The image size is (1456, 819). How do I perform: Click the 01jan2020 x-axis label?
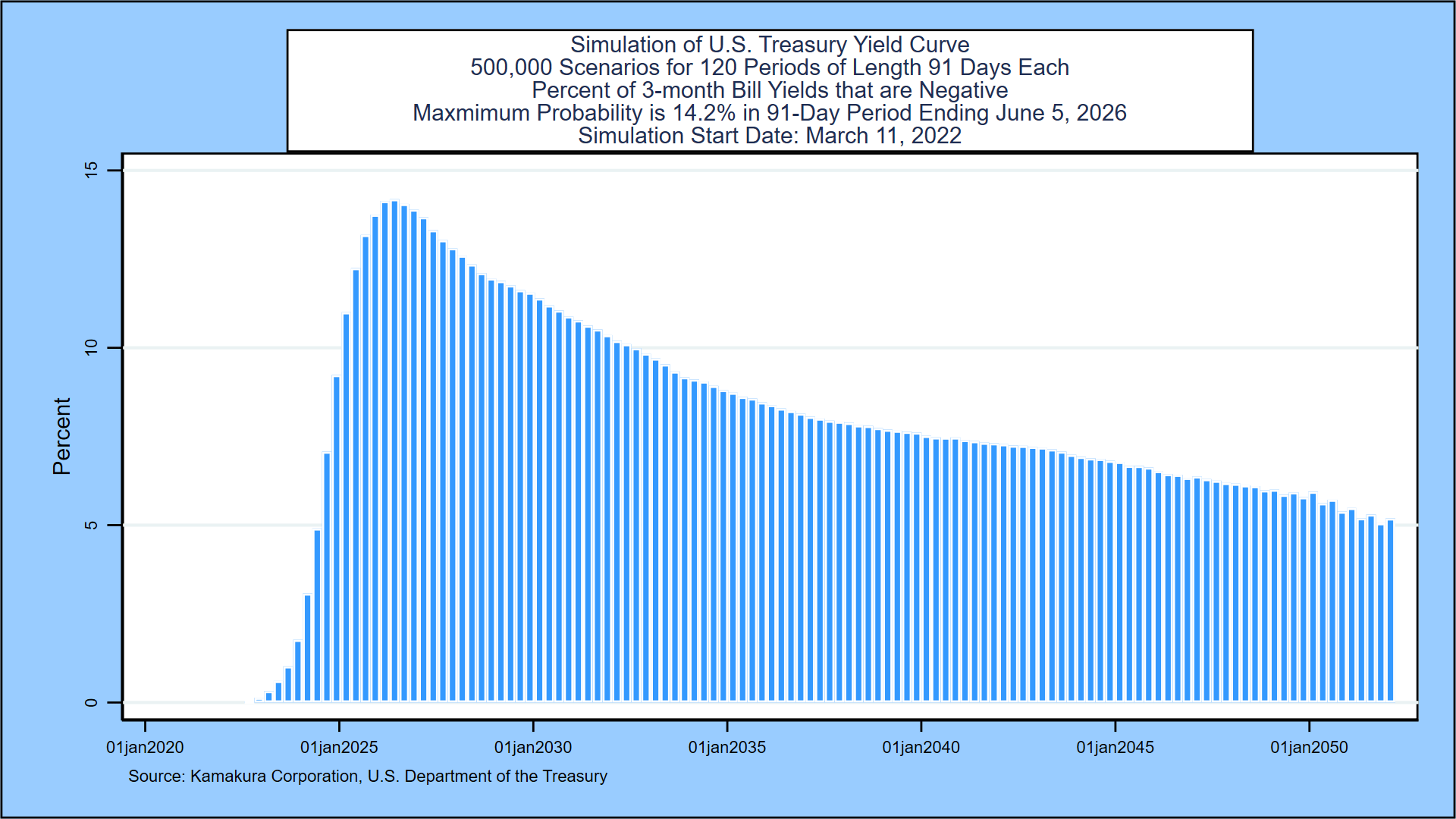pyautogui.click(x=145, y=748)
